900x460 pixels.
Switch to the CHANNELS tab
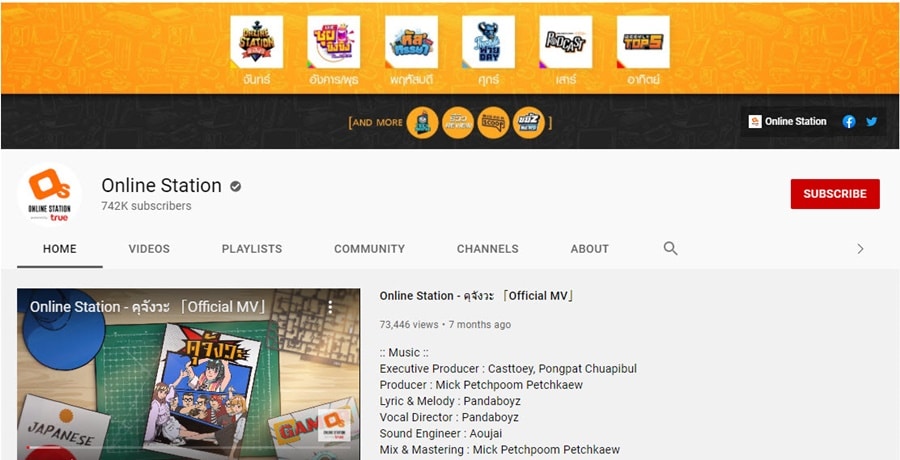click(488, 249)
